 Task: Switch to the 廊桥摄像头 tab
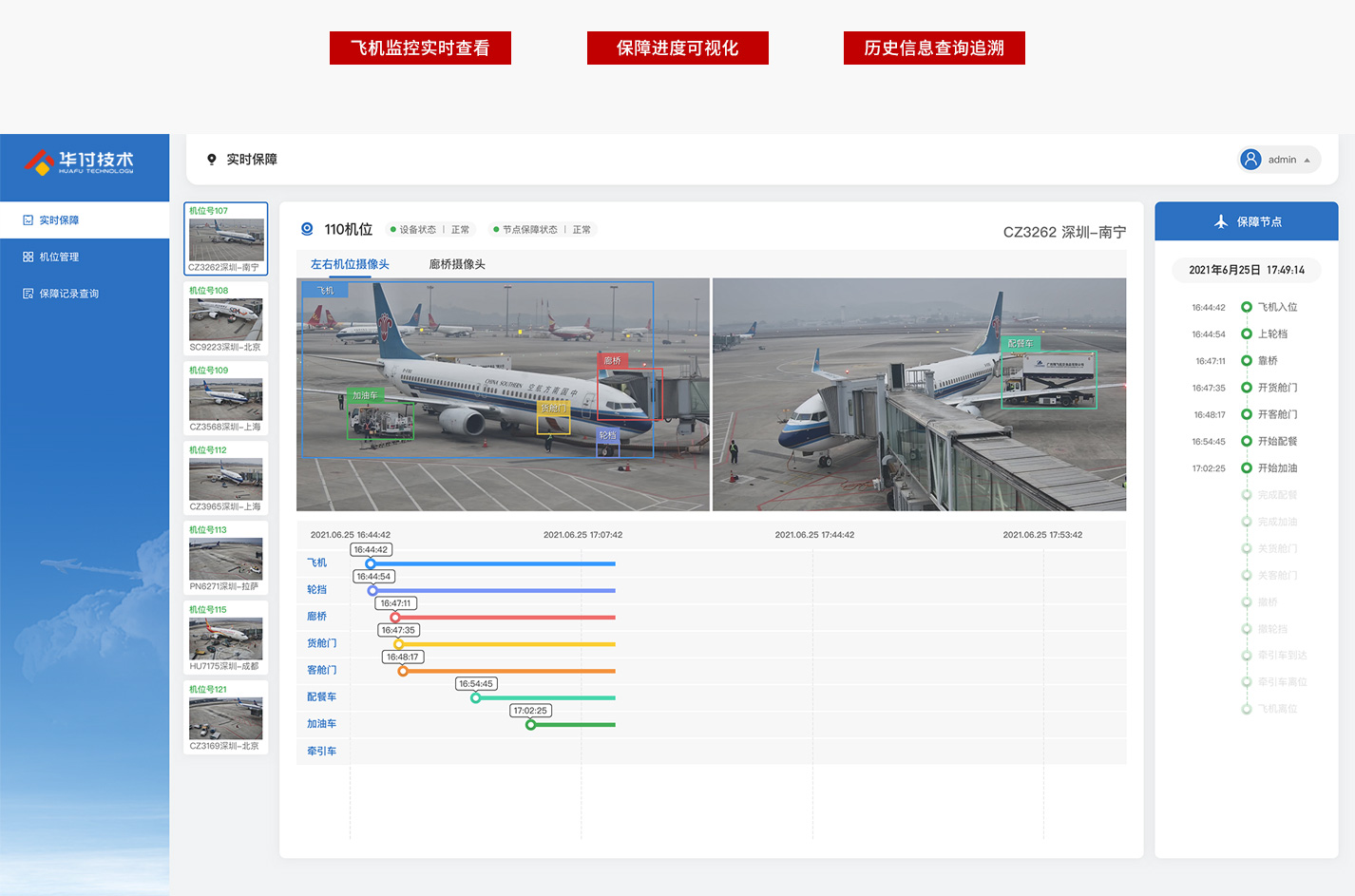pyautogui.click(x=457, y=265)
